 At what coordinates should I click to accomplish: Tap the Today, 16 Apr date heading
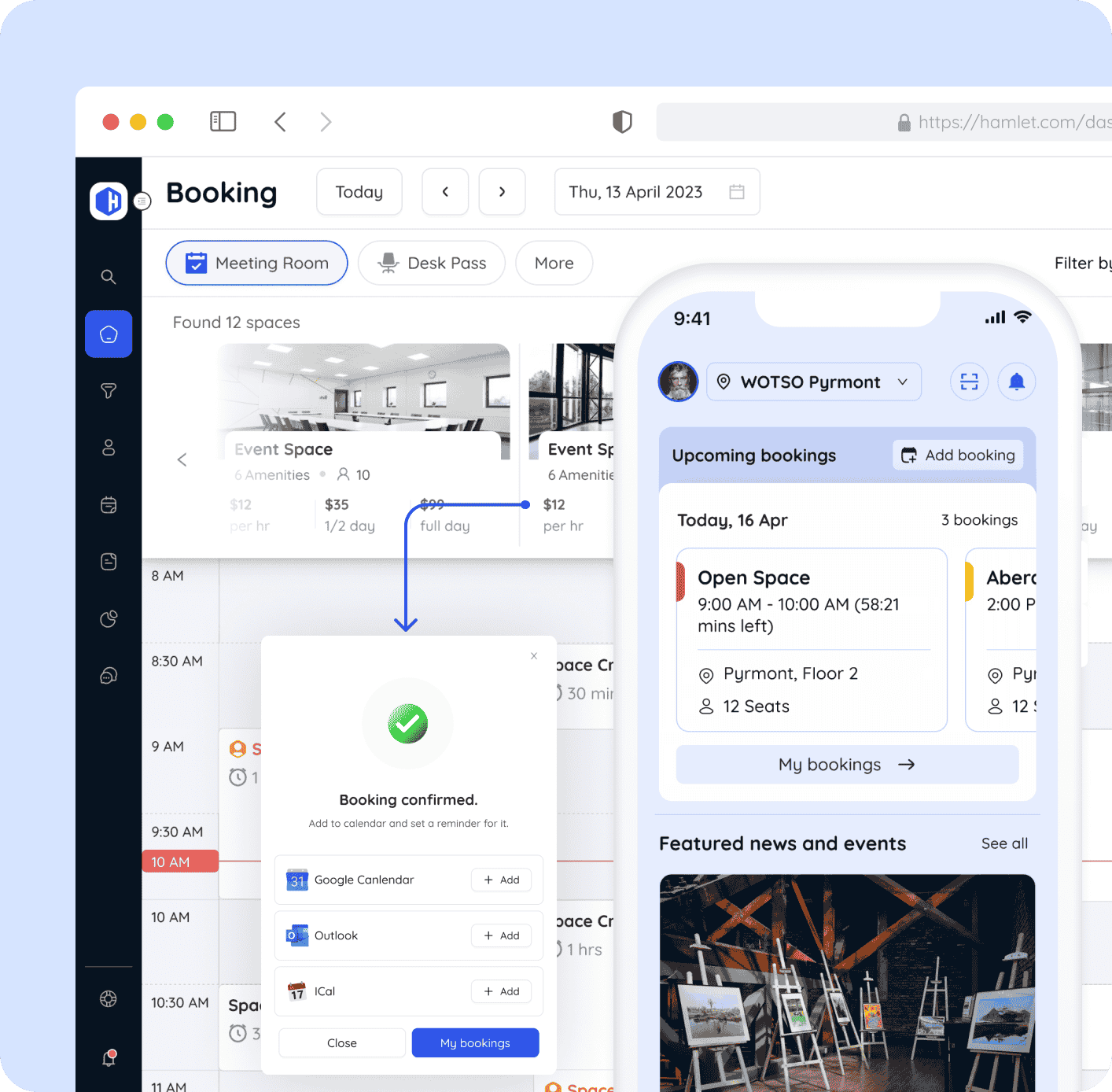point(732,520)
